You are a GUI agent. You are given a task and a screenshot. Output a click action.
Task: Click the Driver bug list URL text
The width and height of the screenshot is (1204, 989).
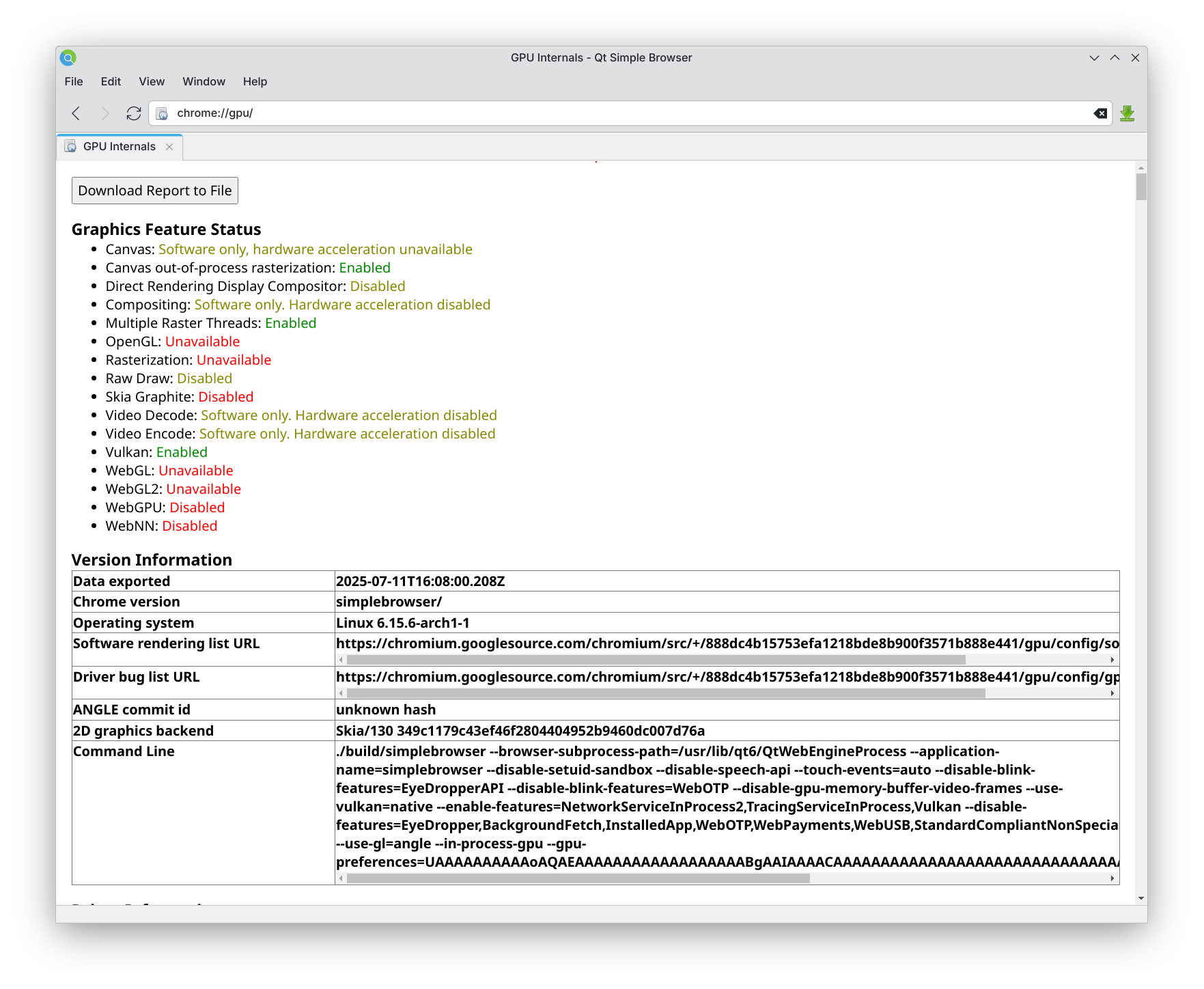coord(727,677)
